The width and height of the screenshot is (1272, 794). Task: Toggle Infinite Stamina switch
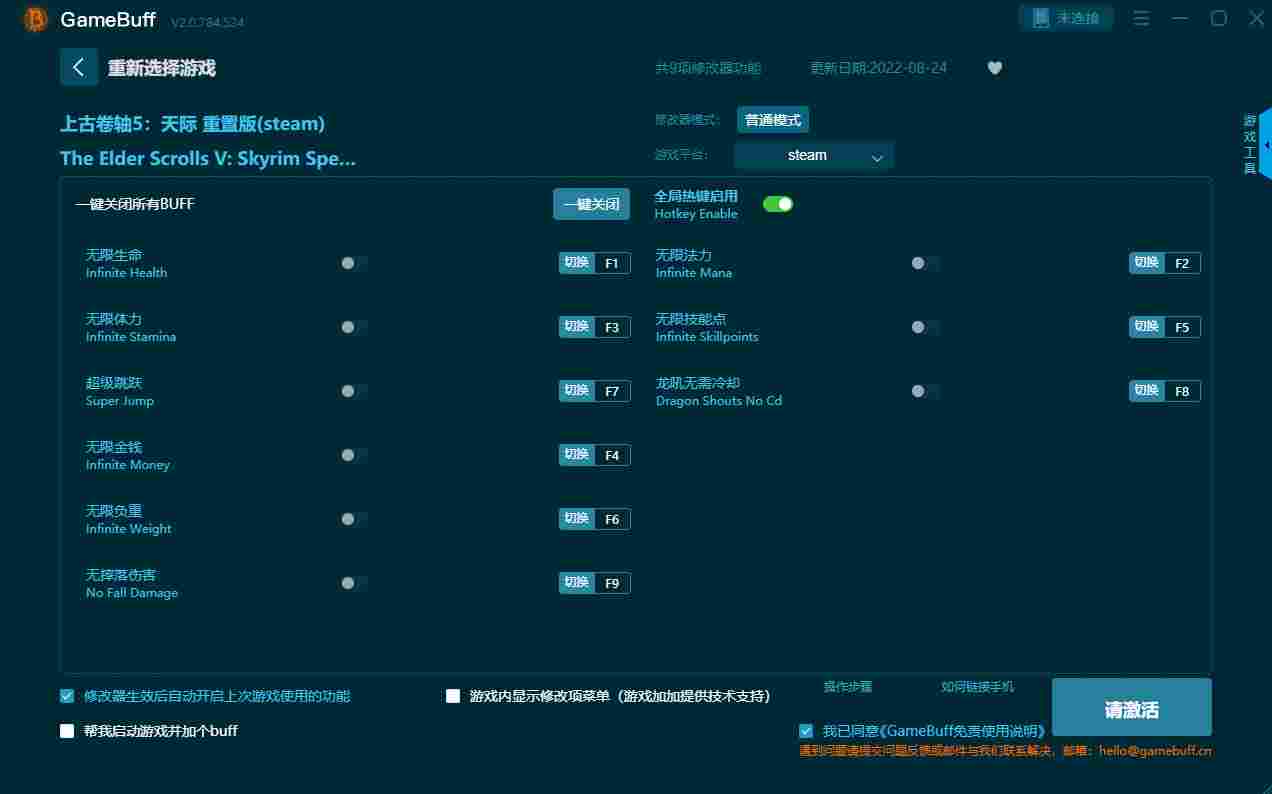(x=353, y=327)
